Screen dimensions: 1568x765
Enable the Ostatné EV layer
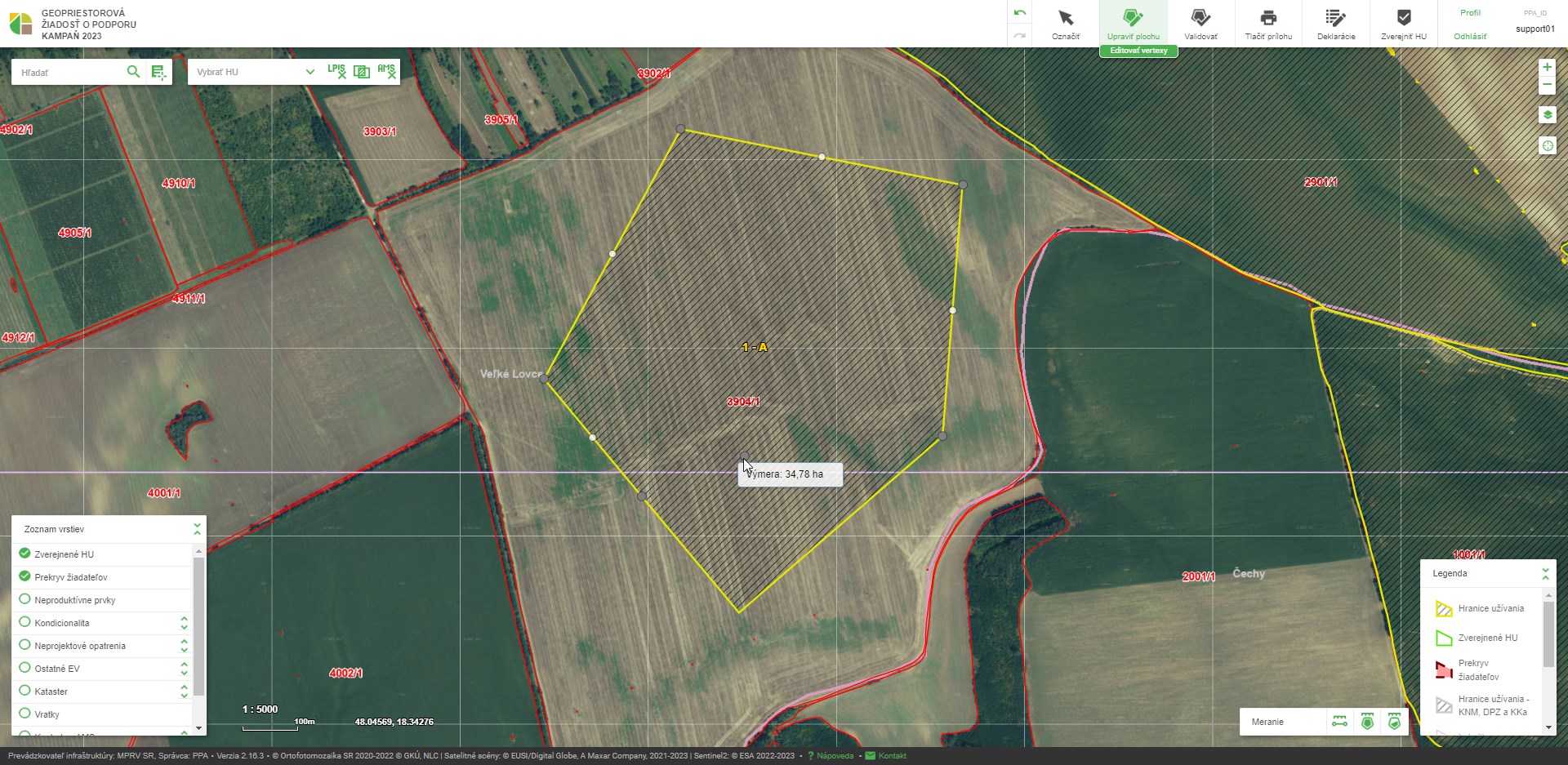click(x=24, y=668)
